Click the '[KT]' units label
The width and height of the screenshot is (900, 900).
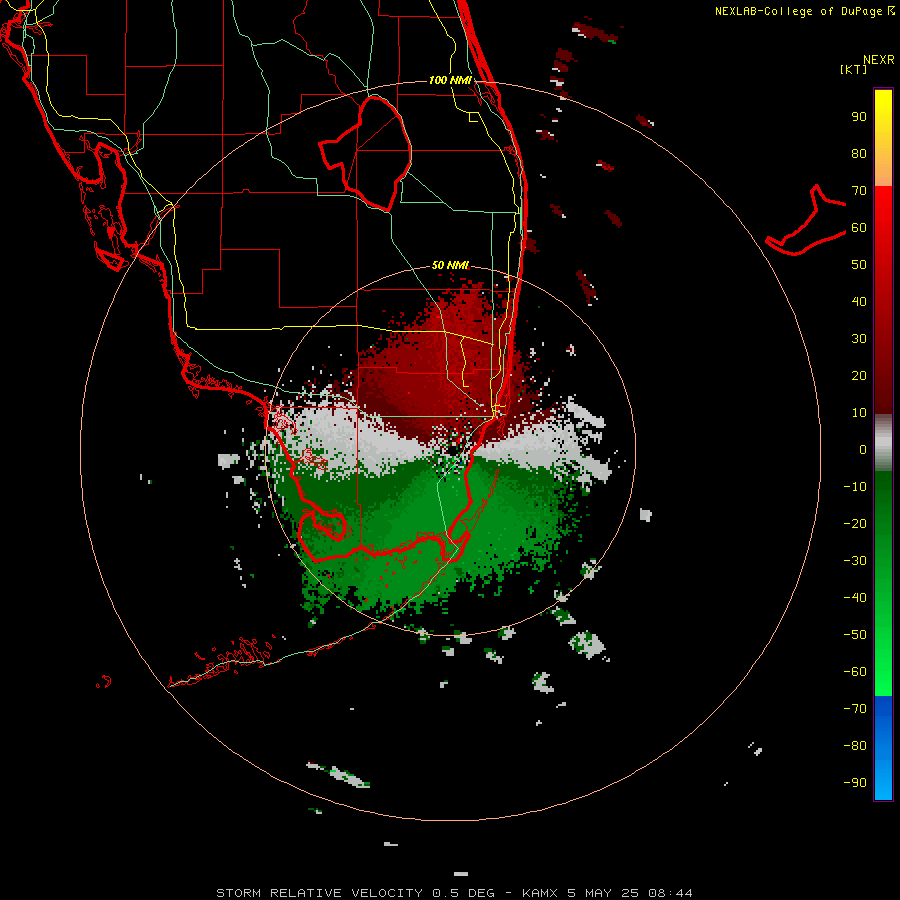pos(854,69)
